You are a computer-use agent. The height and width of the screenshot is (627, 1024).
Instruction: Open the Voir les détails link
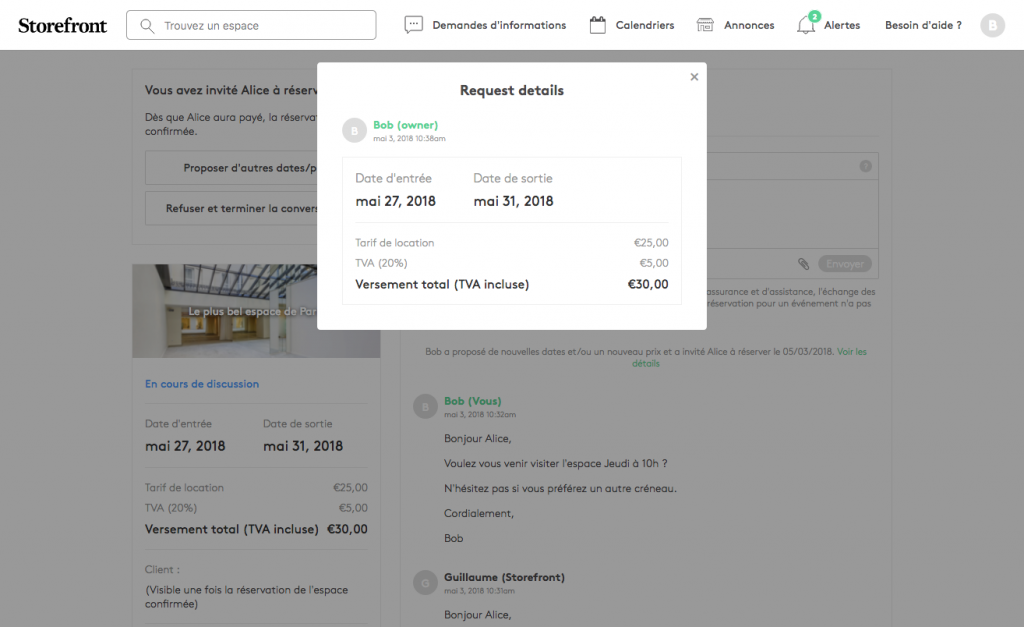(750, 357)
